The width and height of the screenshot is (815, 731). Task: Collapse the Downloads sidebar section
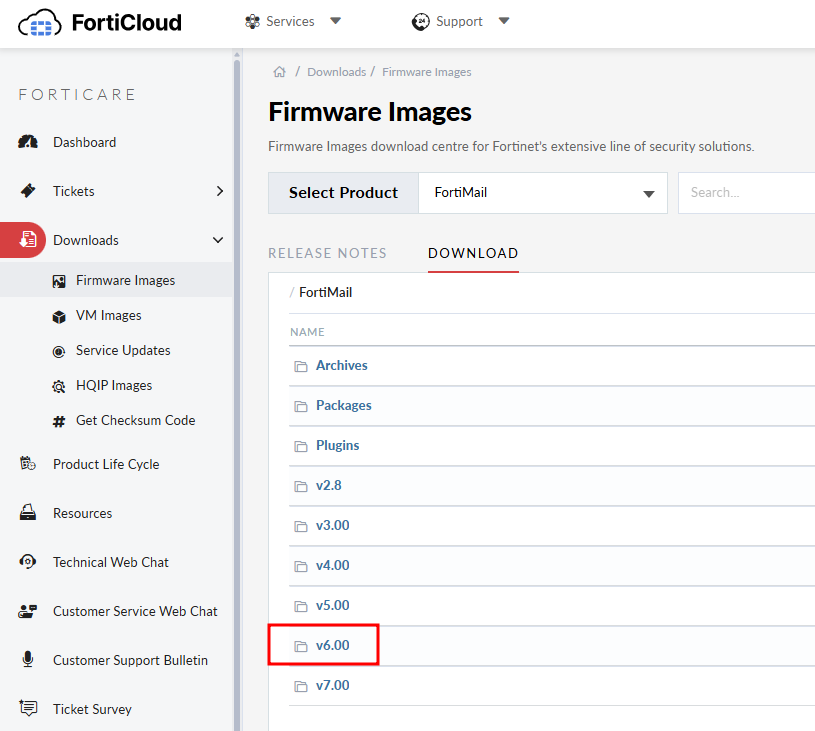point(219,240)
